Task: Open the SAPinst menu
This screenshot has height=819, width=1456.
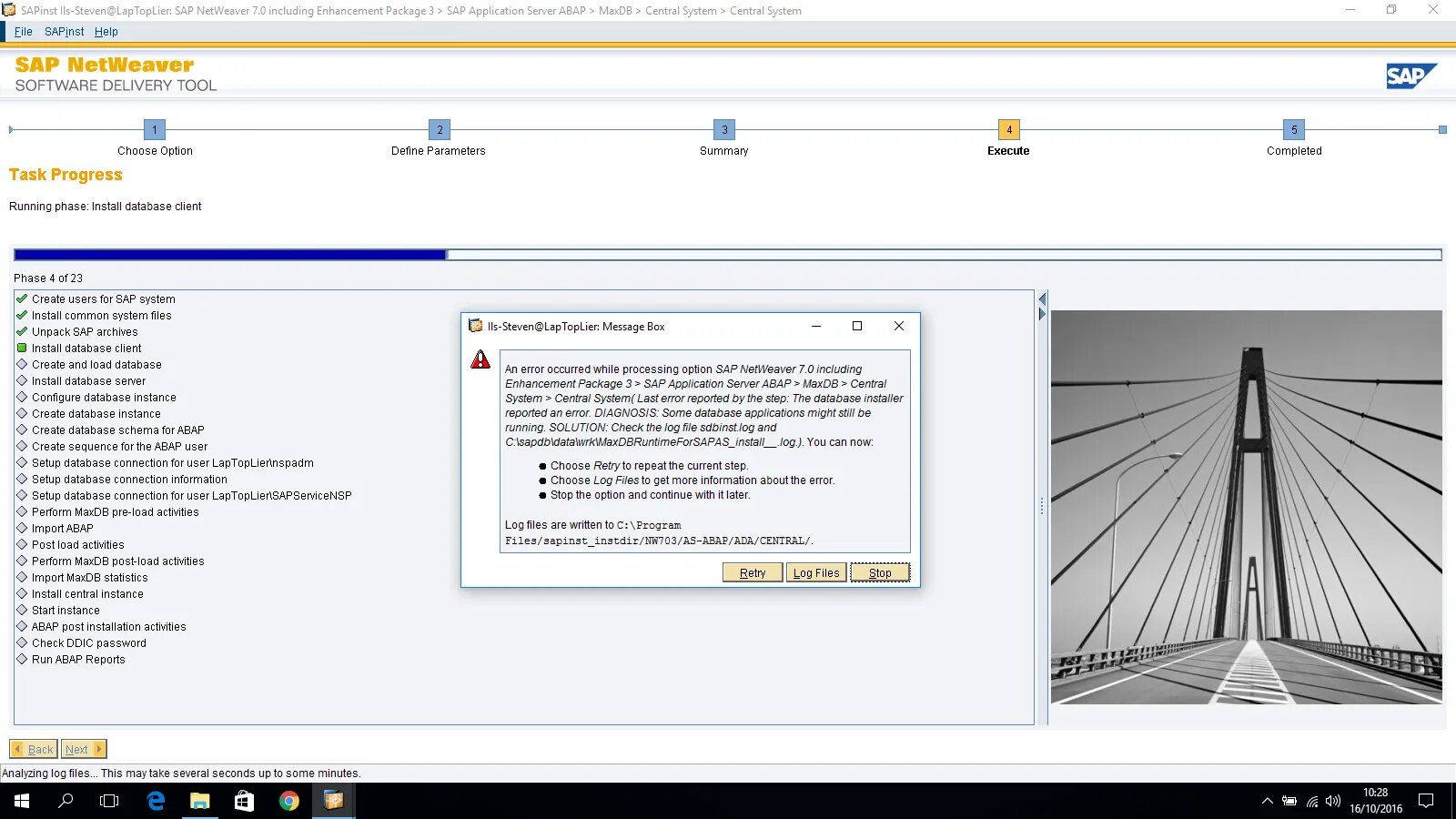Action: pyautogui.click(x=64, y=31)
